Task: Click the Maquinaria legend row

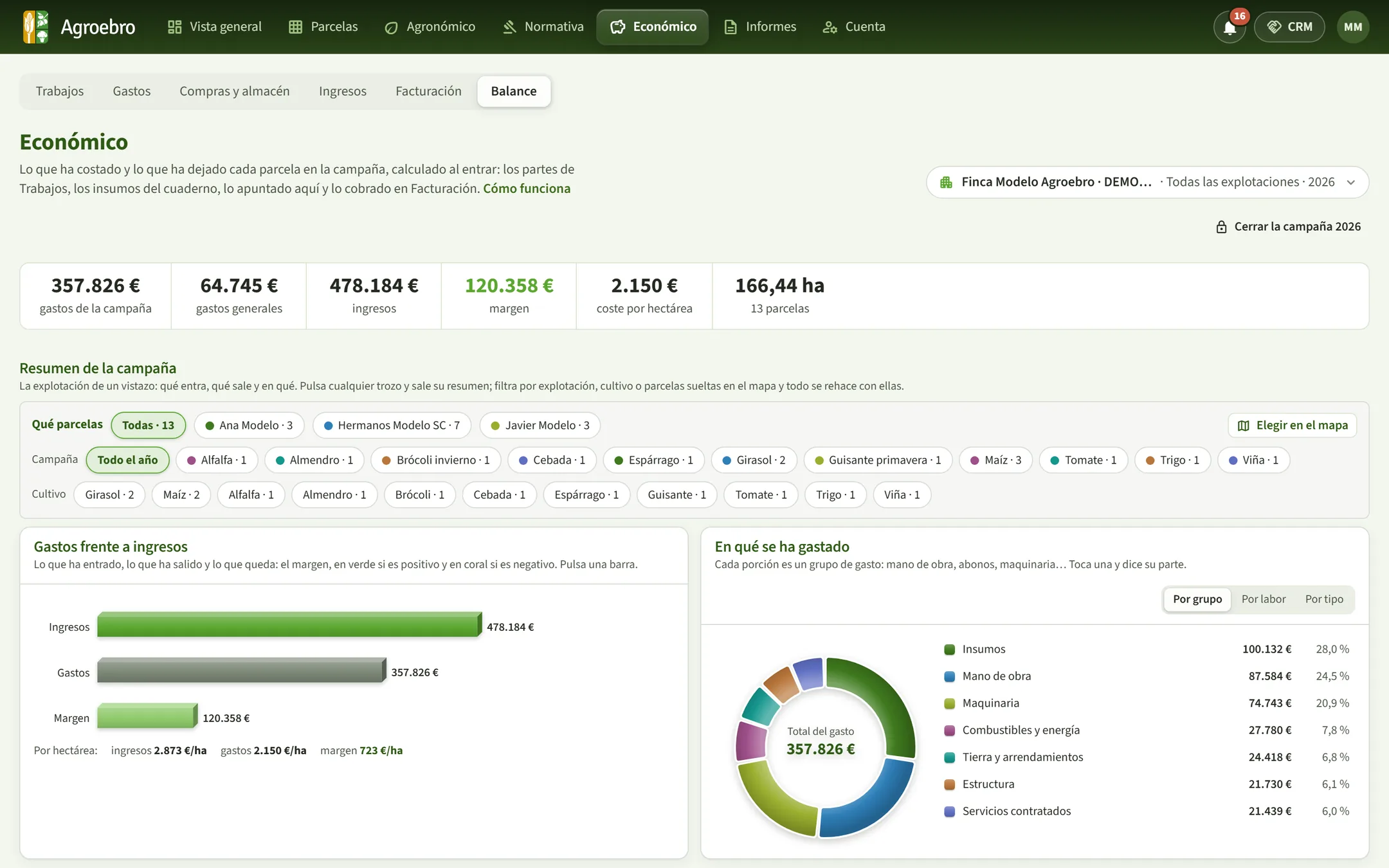Action: 1147,703
